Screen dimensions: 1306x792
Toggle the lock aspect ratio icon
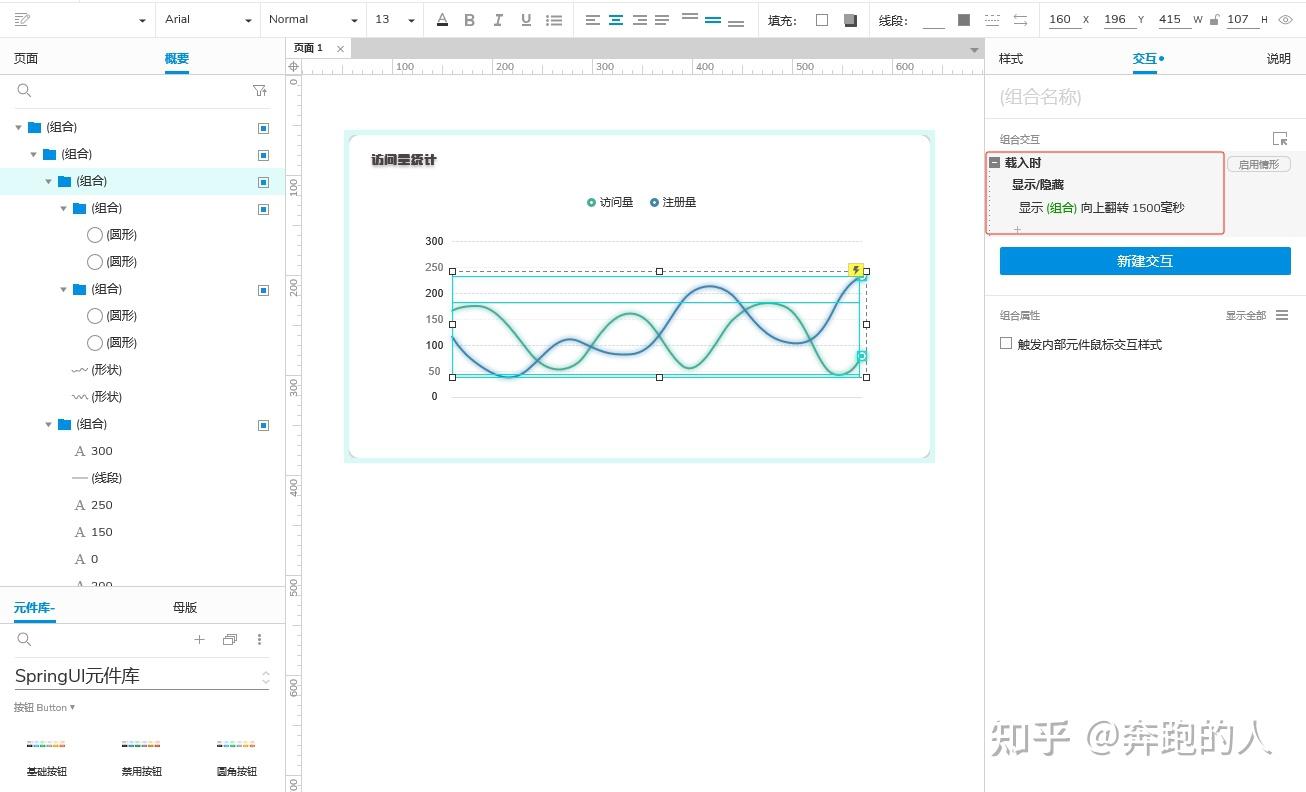1214,19
